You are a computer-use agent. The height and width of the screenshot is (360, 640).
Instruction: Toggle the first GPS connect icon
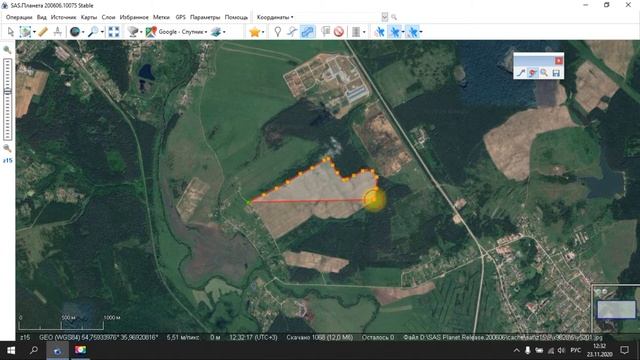(380, 31)
